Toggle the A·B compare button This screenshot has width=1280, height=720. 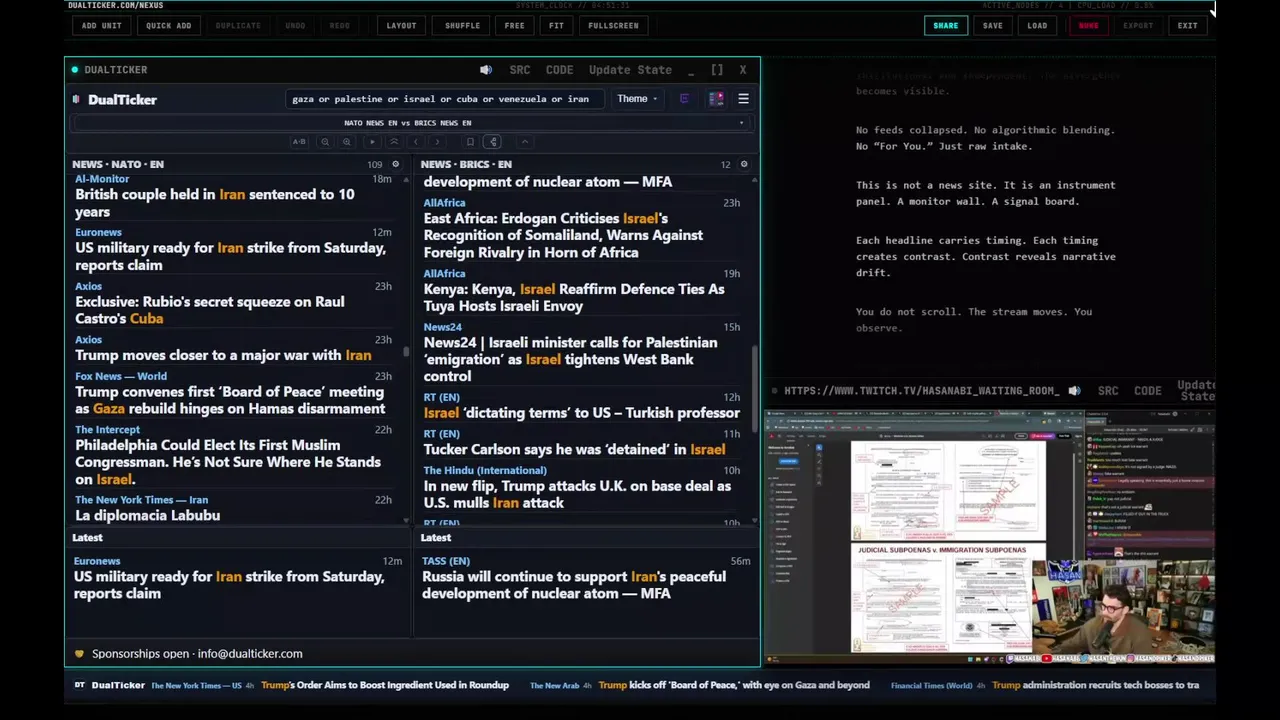(x=299, y=142)
